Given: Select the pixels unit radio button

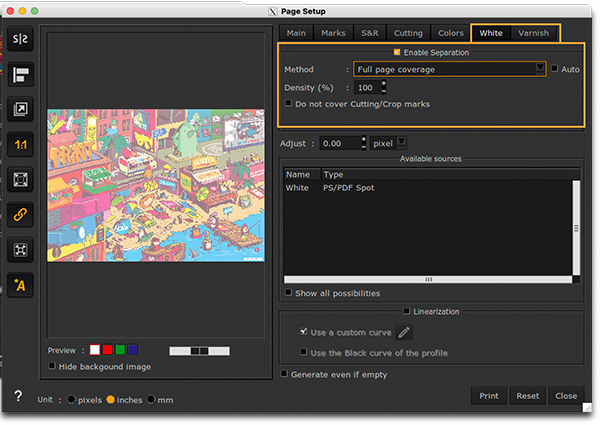Looking at the screenshot, I should 72,400.
